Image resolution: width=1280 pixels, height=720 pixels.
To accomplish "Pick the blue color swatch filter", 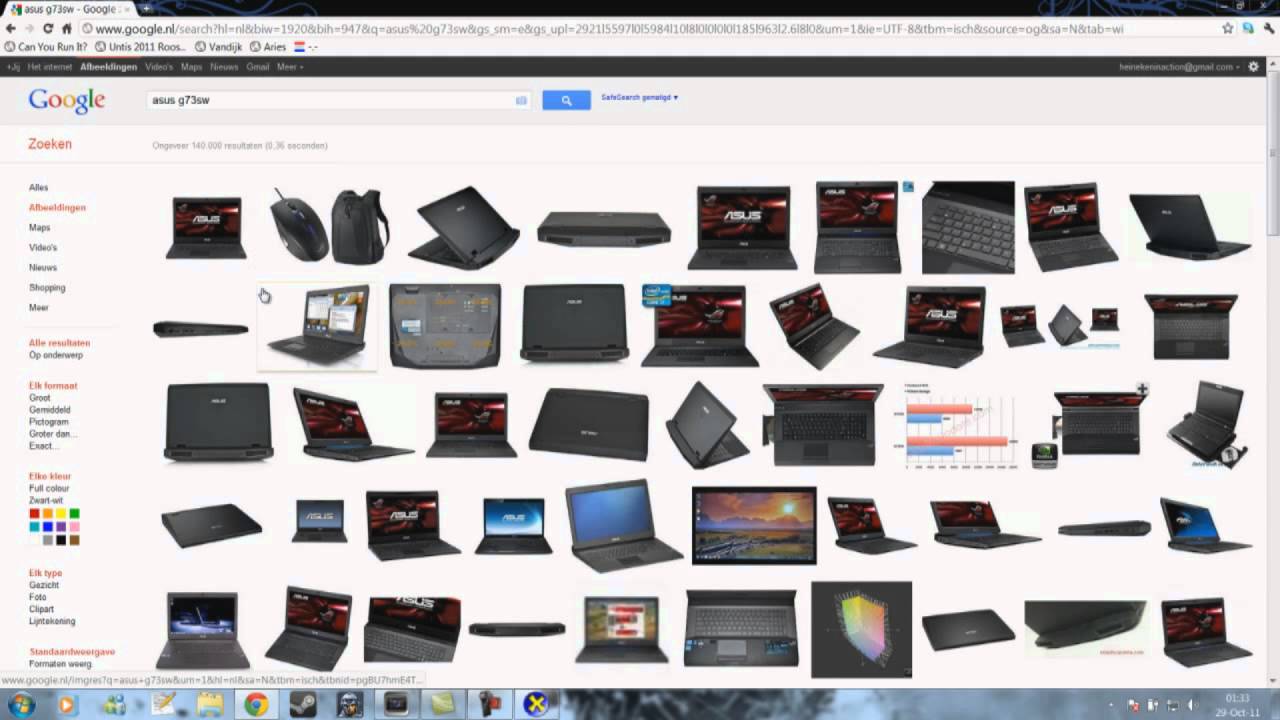I will click(x=47, y=527).
